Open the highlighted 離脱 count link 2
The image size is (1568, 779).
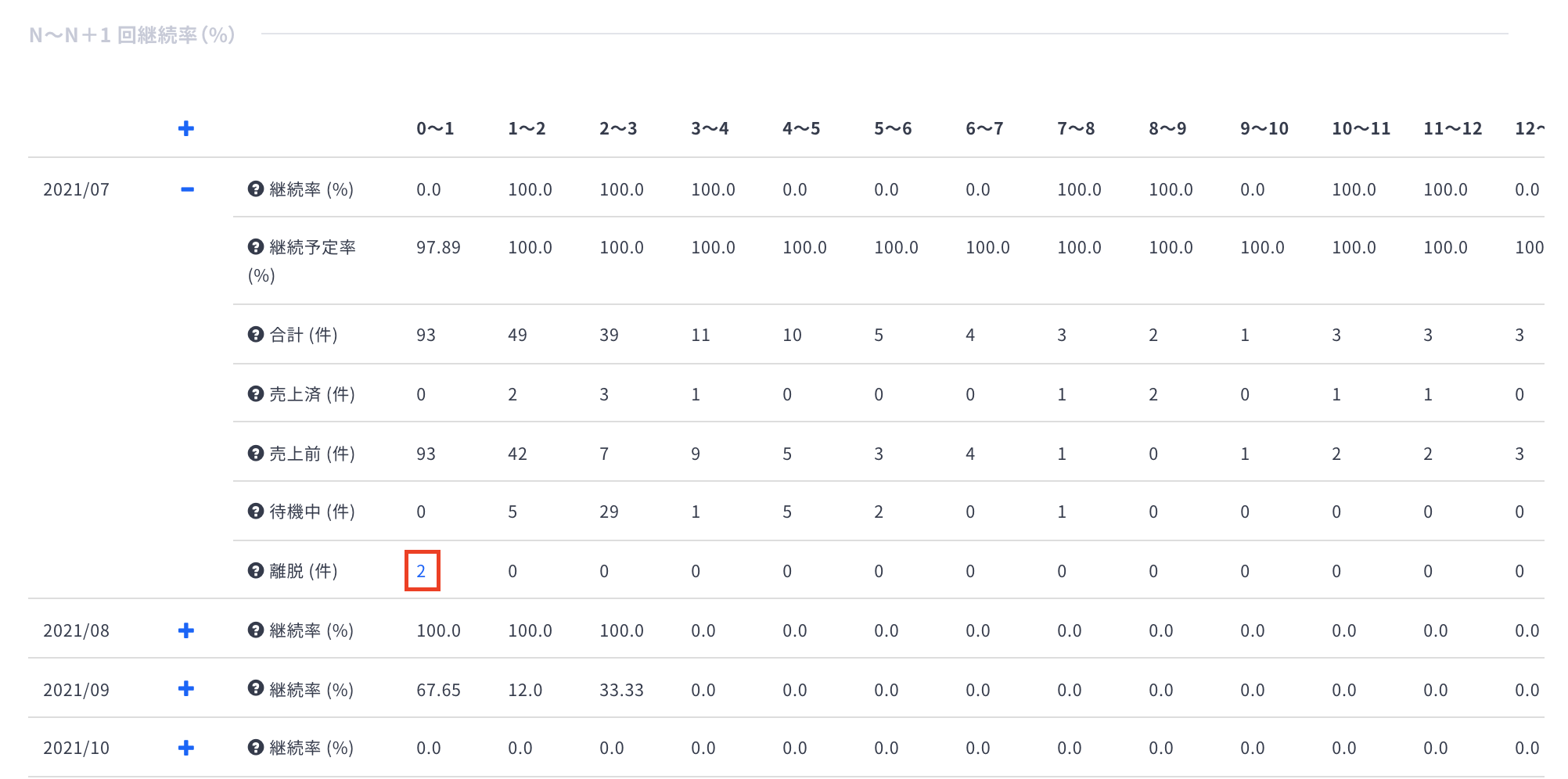(x=421, y=571)
